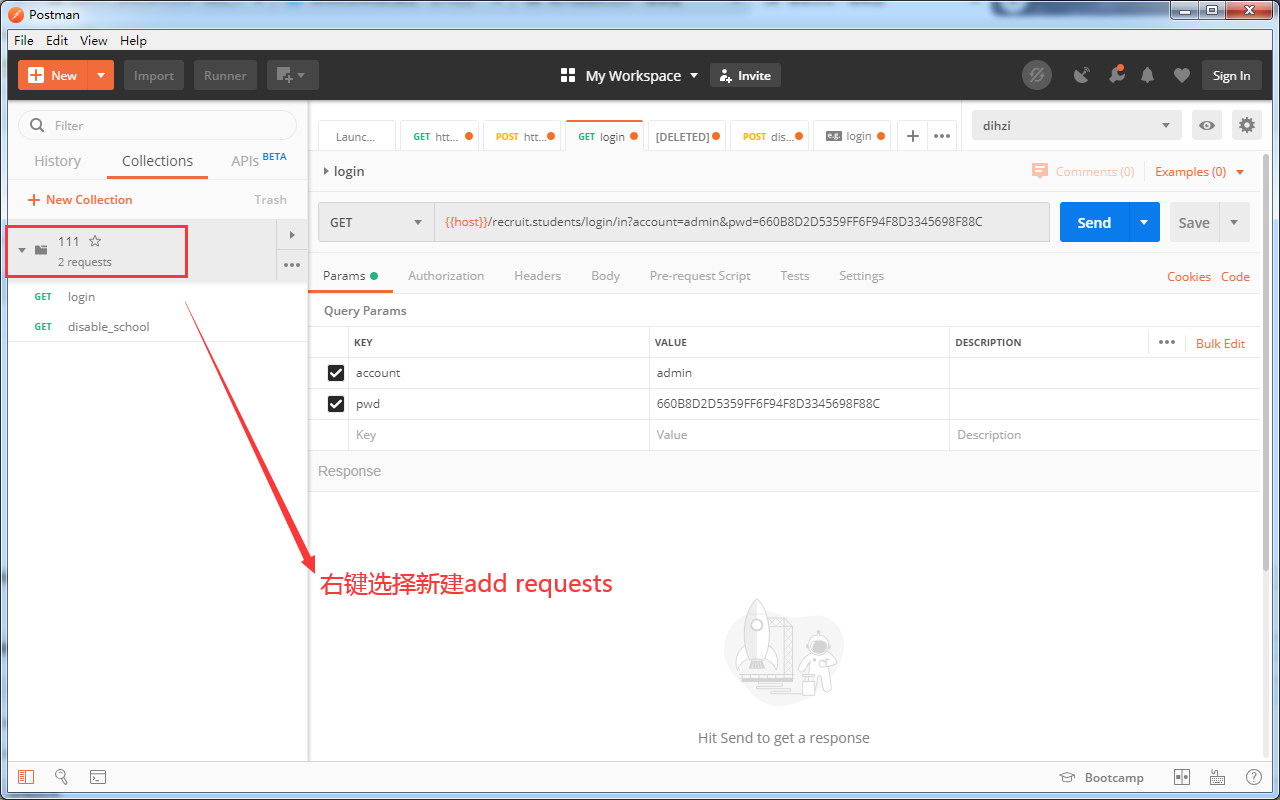The width and height of the screenshot is (1280, 800).
Task: Open the View menu
Action: pyautogui.click(x=94, y=40)
